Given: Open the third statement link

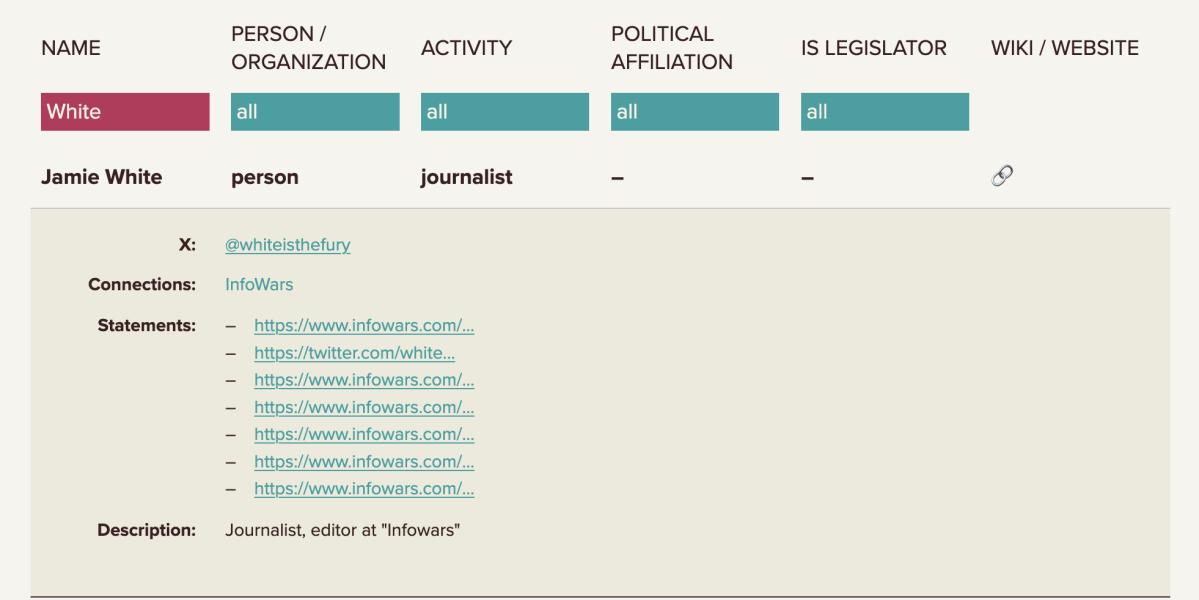Looking at the screenshot, I should [x=364, y=379].
